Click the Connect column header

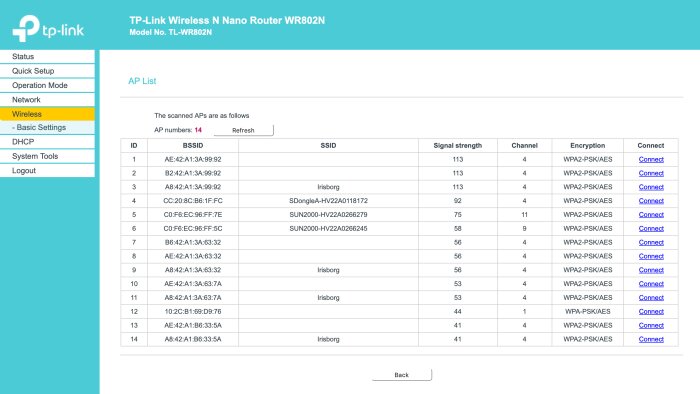651,145
